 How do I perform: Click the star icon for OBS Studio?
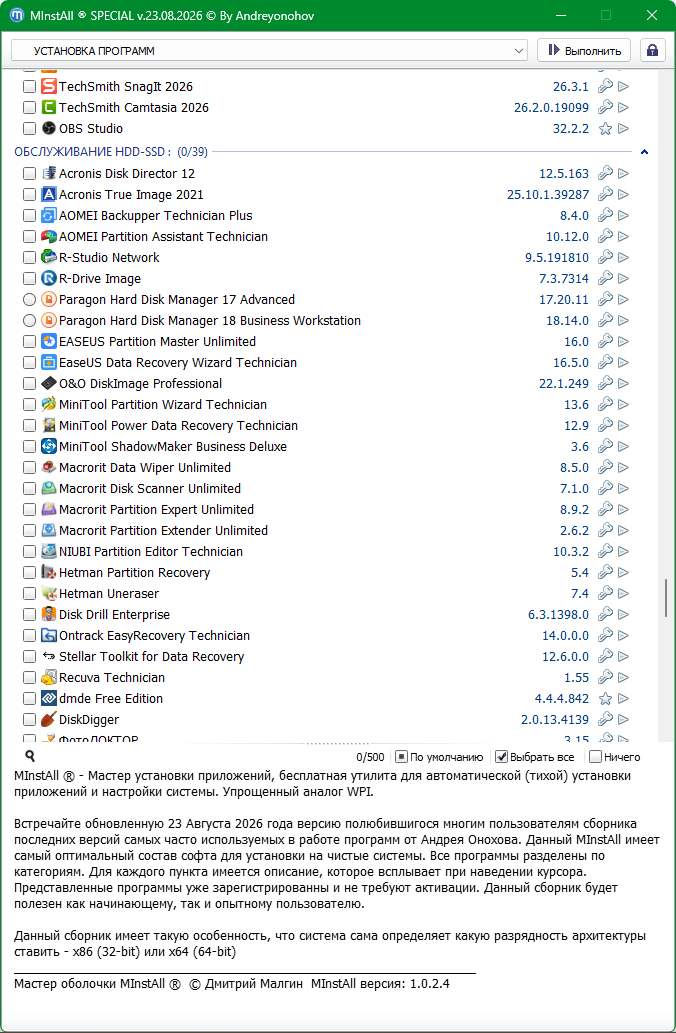605,128
